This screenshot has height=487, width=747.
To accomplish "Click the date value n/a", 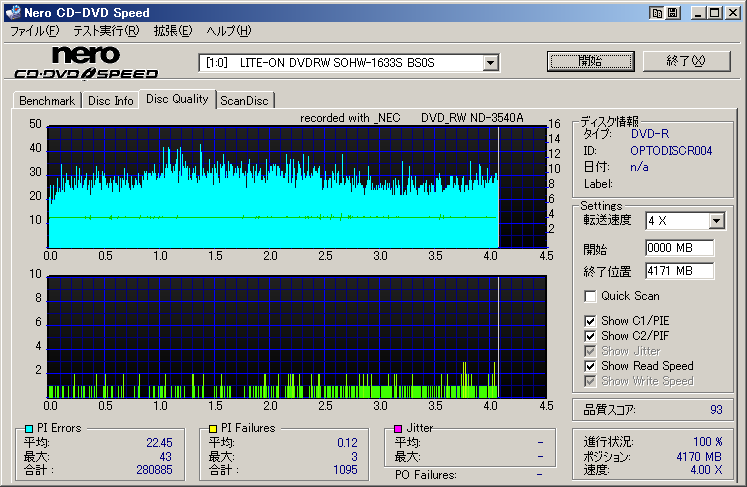I will pos(639,167).
